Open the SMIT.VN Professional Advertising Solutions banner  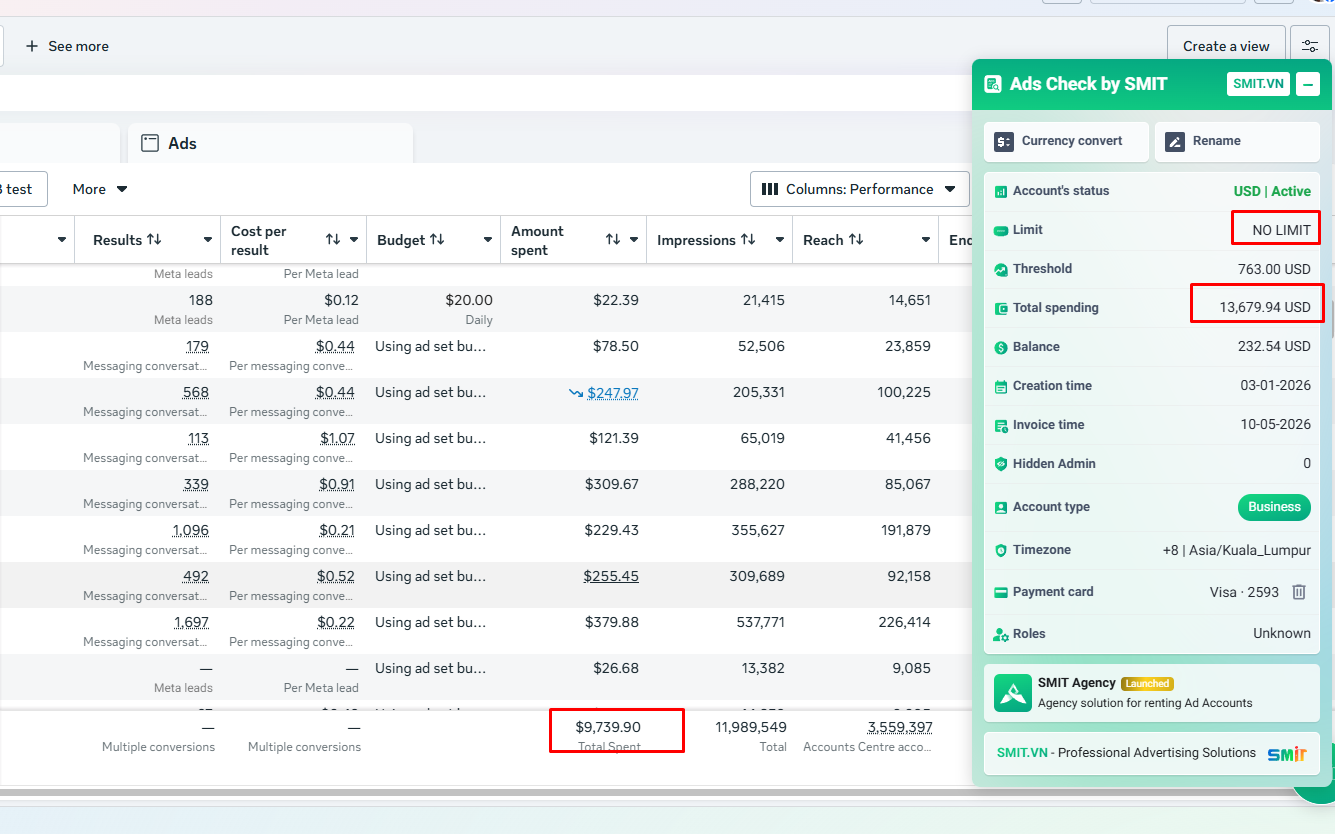point(1152,754)
